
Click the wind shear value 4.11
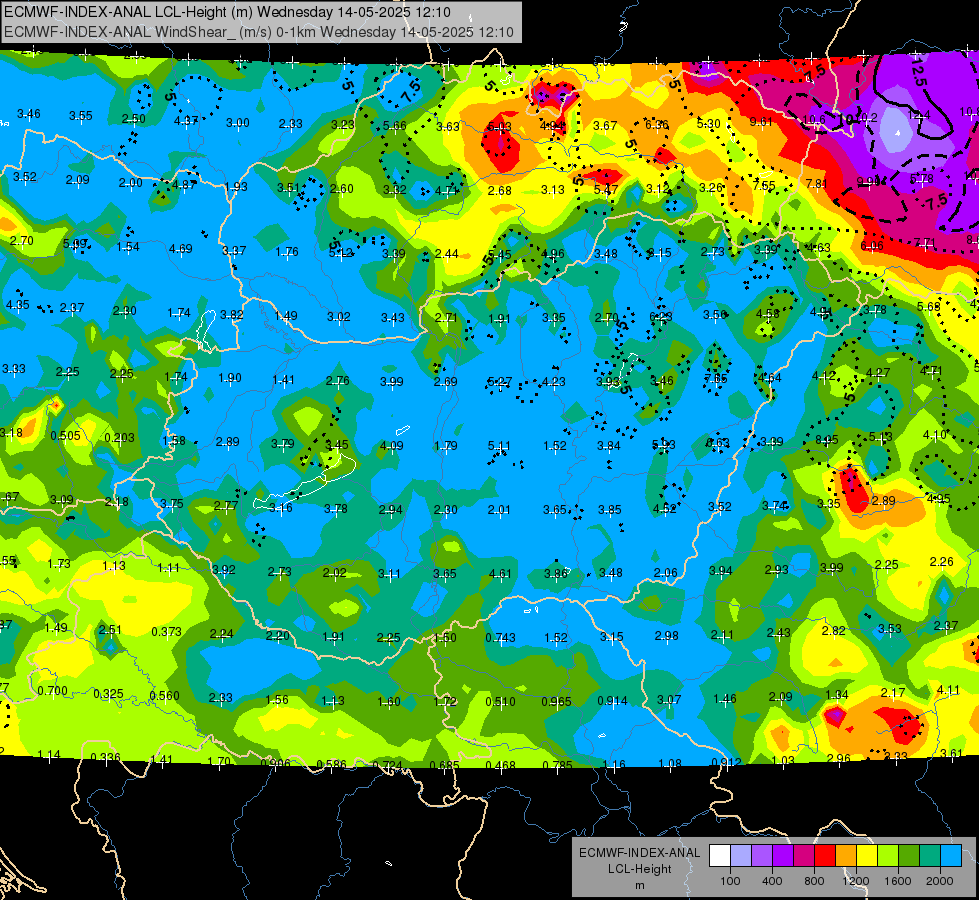coord(948,690)
